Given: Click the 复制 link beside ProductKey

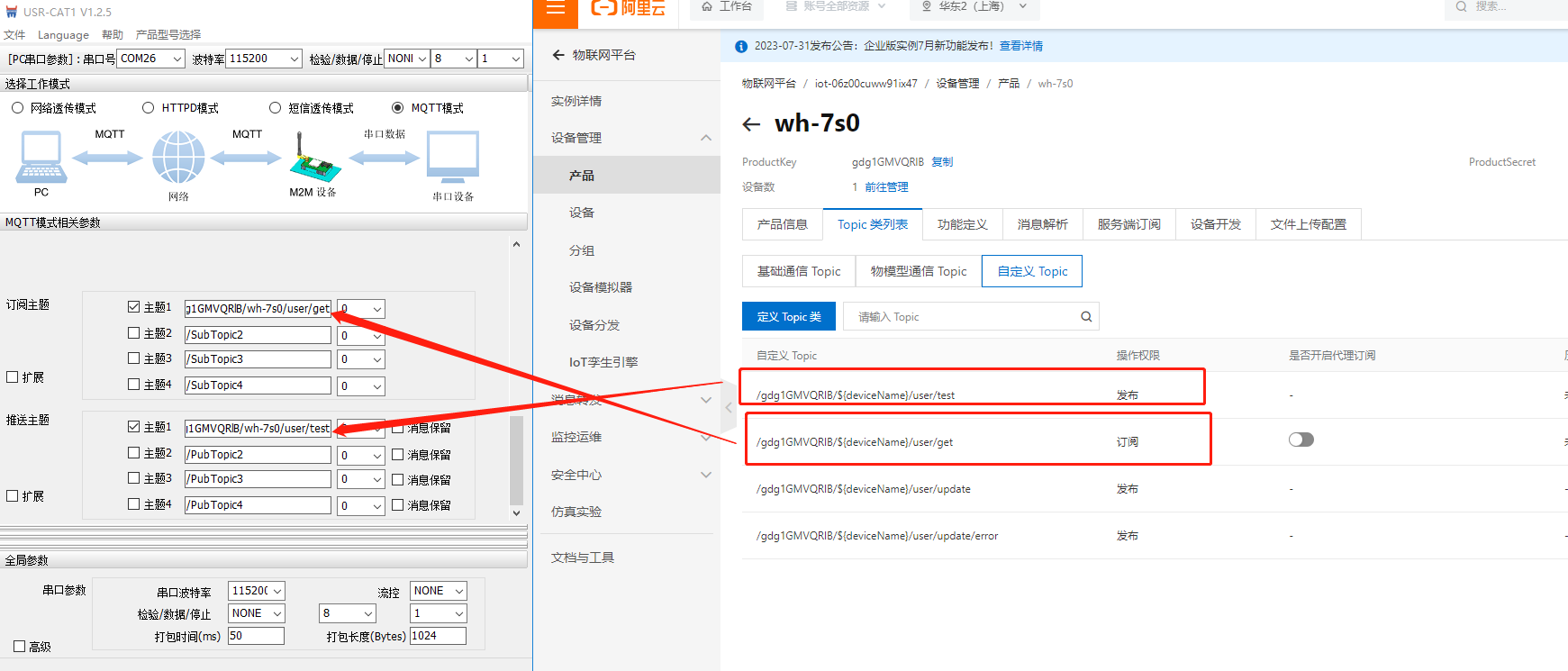Looking at the screenshot, I should point(942,162).
